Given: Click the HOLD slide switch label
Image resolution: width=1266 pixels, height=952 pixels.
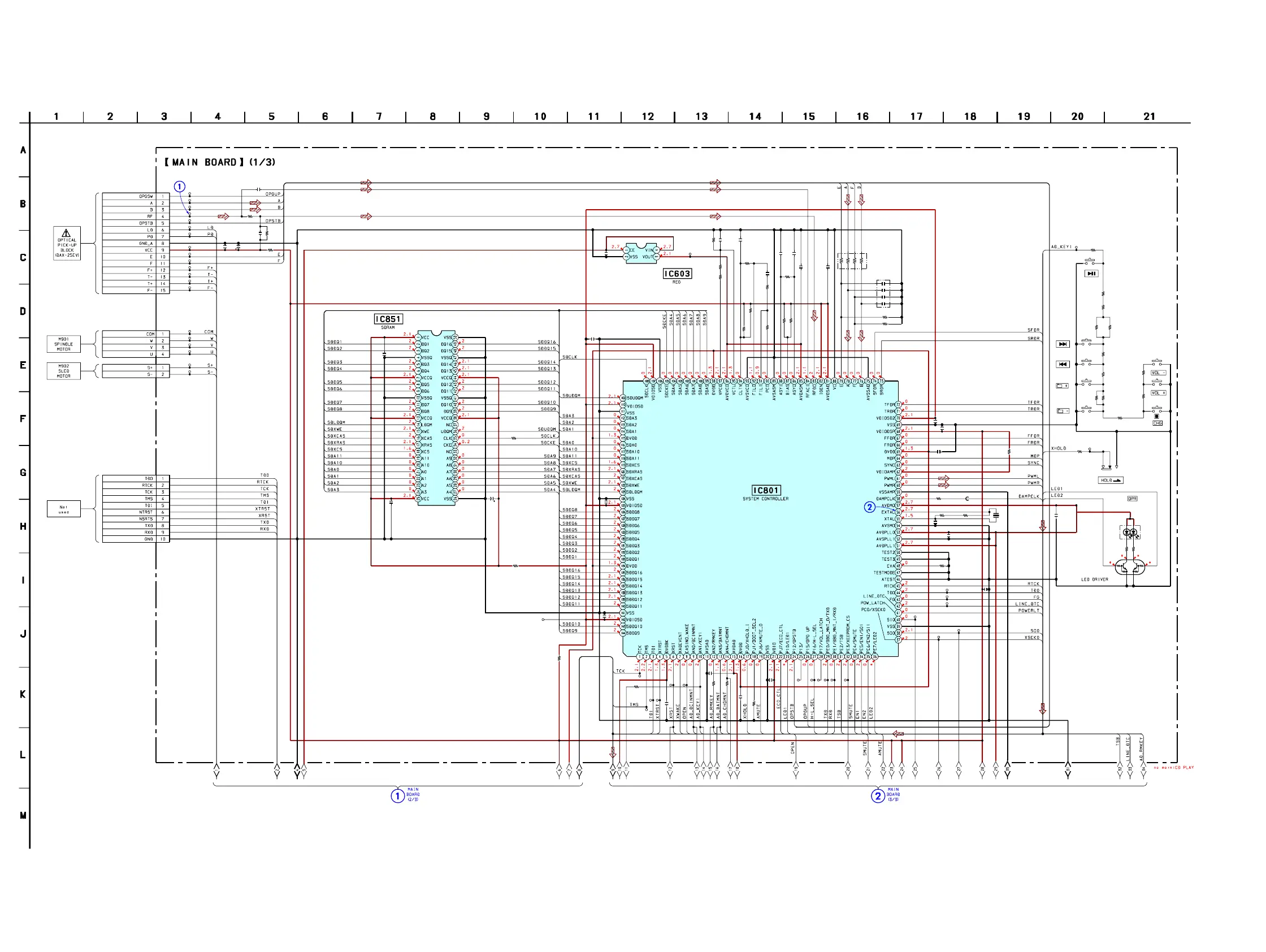Looking at the screenshot, I should point(1111,481).
